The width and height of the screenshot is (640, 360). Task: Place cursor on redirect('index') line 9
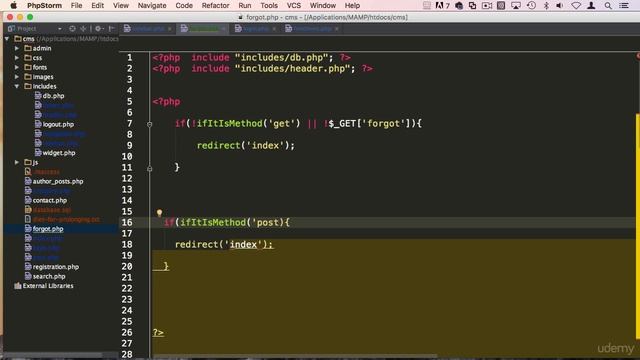(x=245, y=146)
